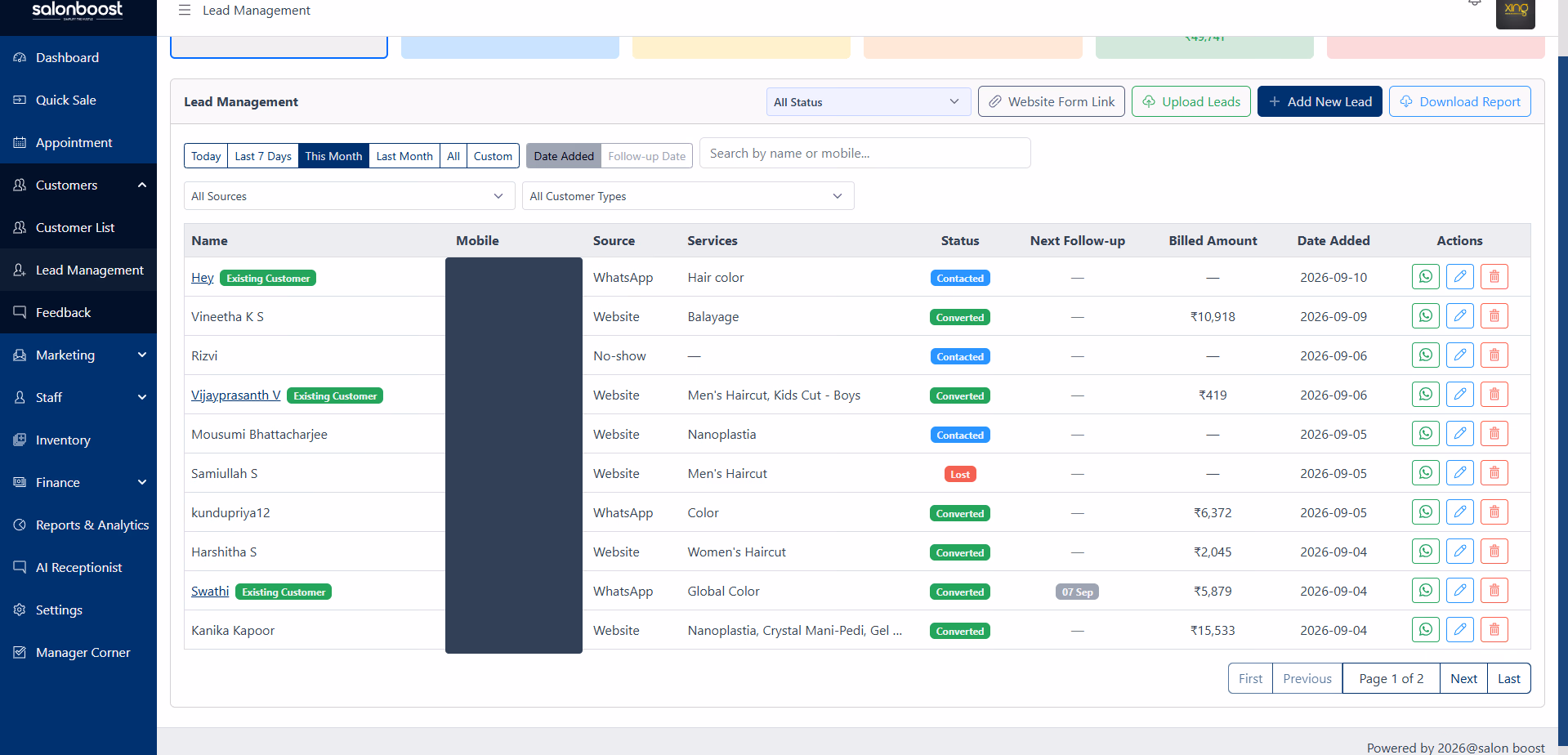Open Lead Management in sidebar

coord(78,270)
